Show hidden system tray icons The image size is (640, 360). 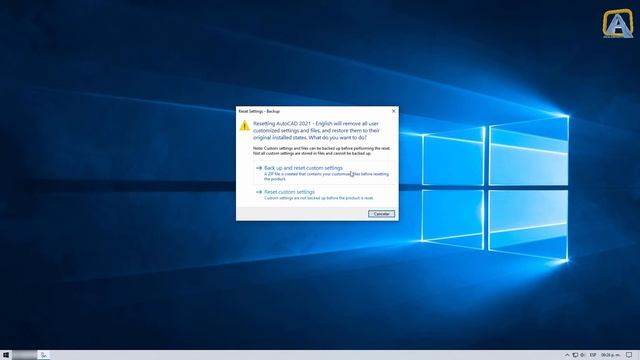tap(567, 355)
